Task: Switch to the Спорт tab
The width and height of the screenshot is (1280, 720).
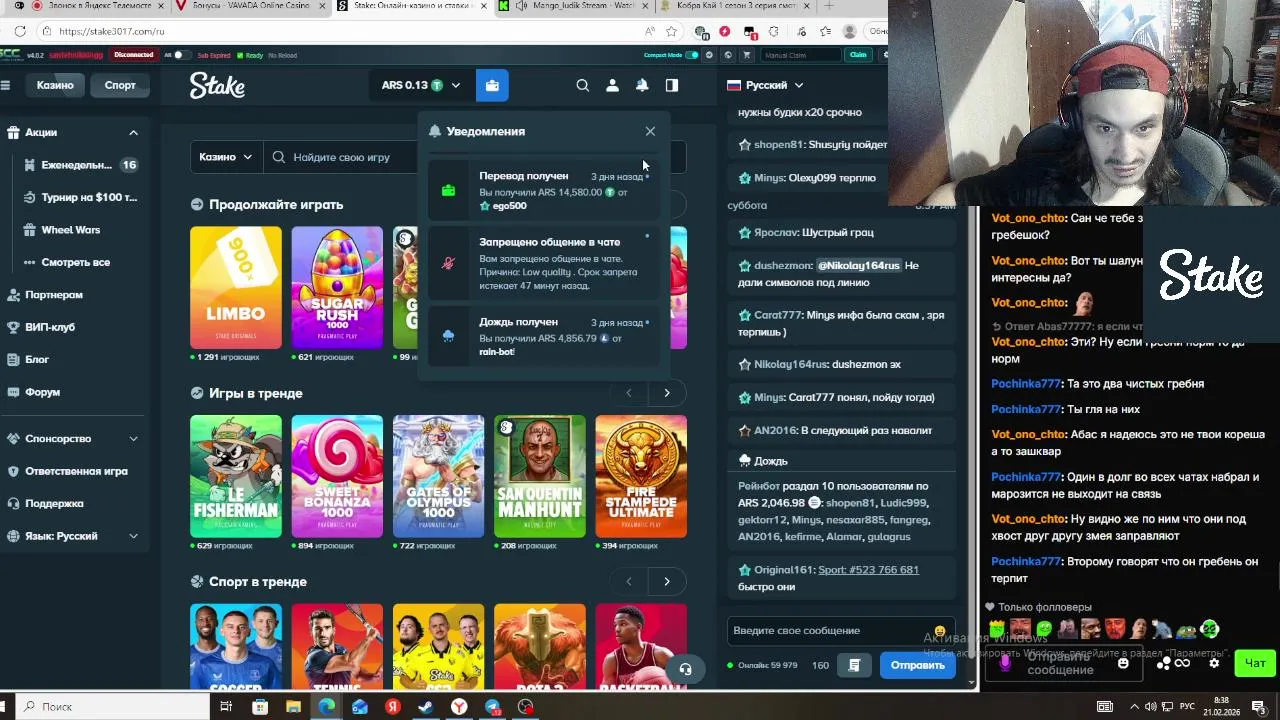Action: 120,85
